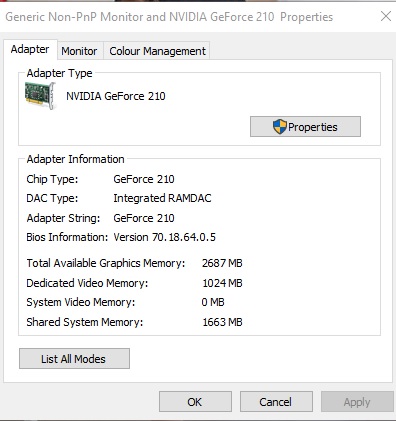Image resolution: width=396 pixels, height=421 pixels.
Task: Open the Colour Management tab
Action: pos(157,51)
